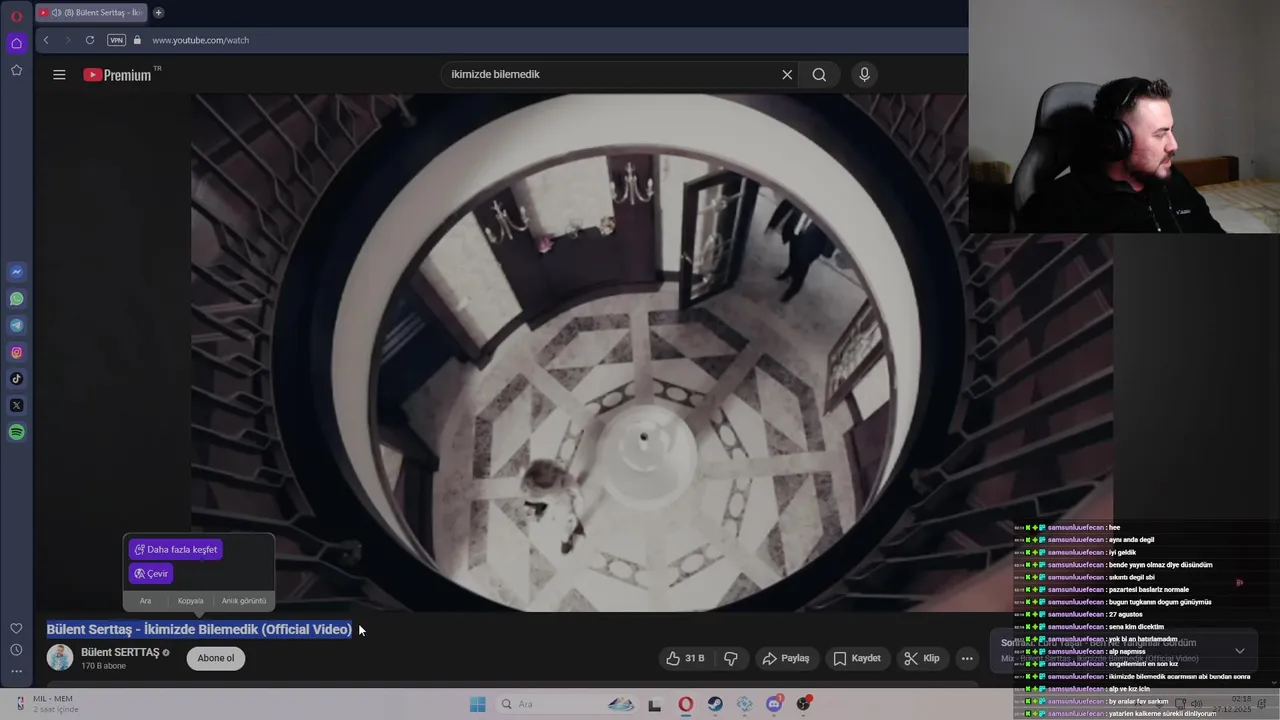
Task: Open X (Twitter) in the Opera sidebar
Action: [x=16, y=406]
